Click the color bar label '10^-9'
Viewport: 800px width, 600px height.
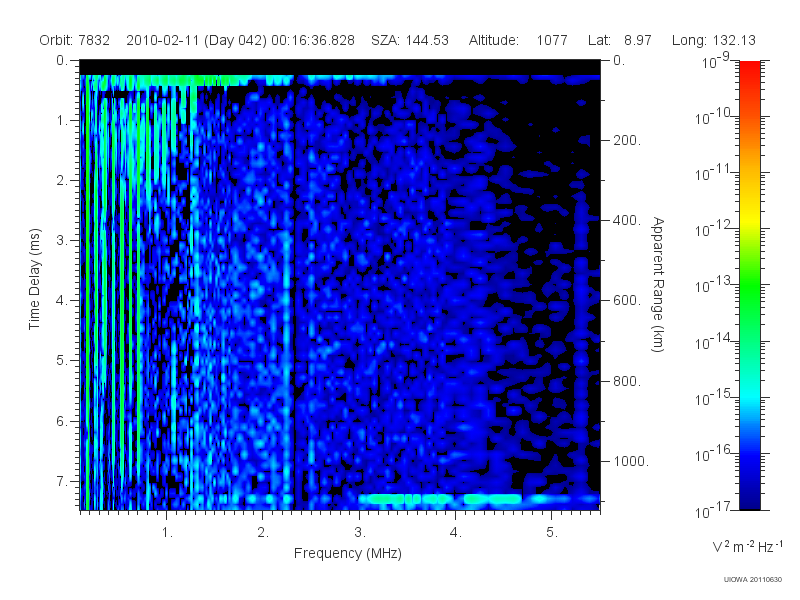(x=716, y=60)
